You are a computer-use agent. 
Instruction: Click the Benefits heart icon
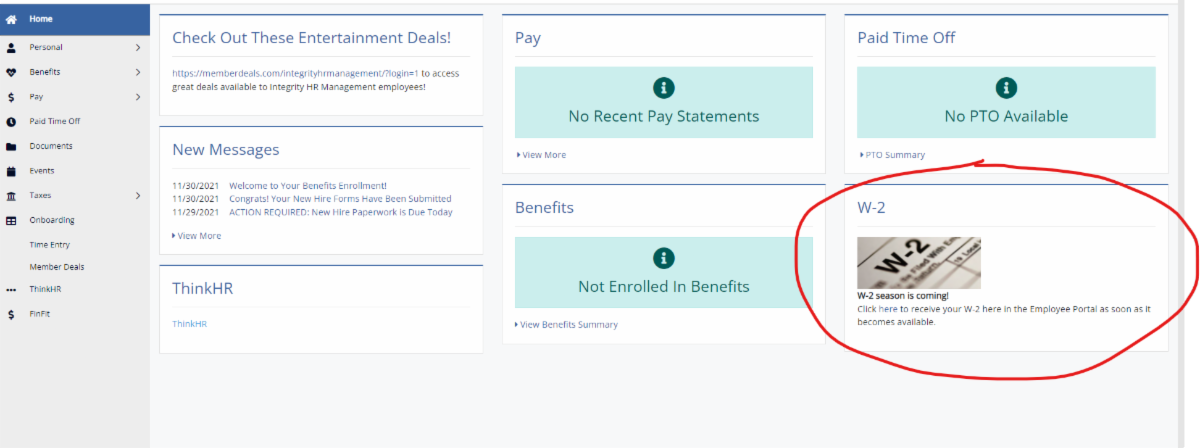11,72
